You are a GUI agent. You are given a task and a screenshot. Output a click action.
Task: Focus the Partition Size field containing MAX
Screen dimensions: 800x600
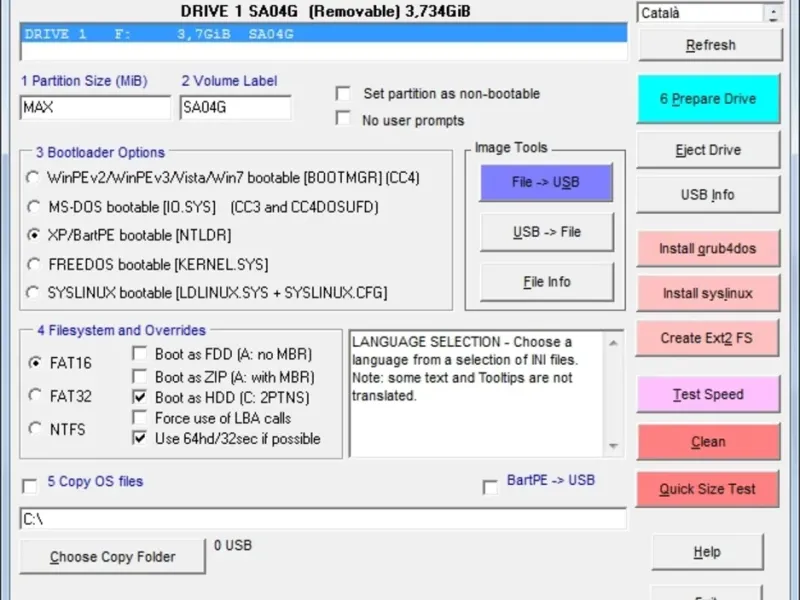(95, 108)
